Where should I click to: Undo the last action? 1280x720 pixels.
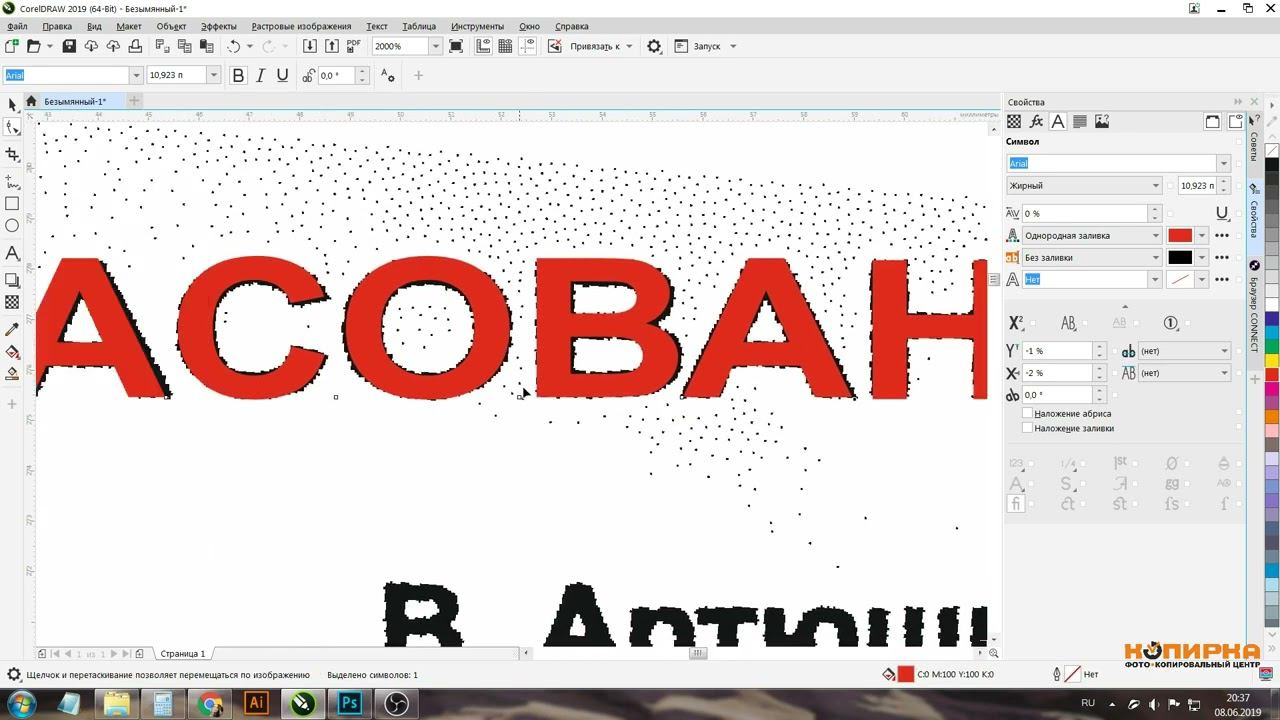pos(234,46)
